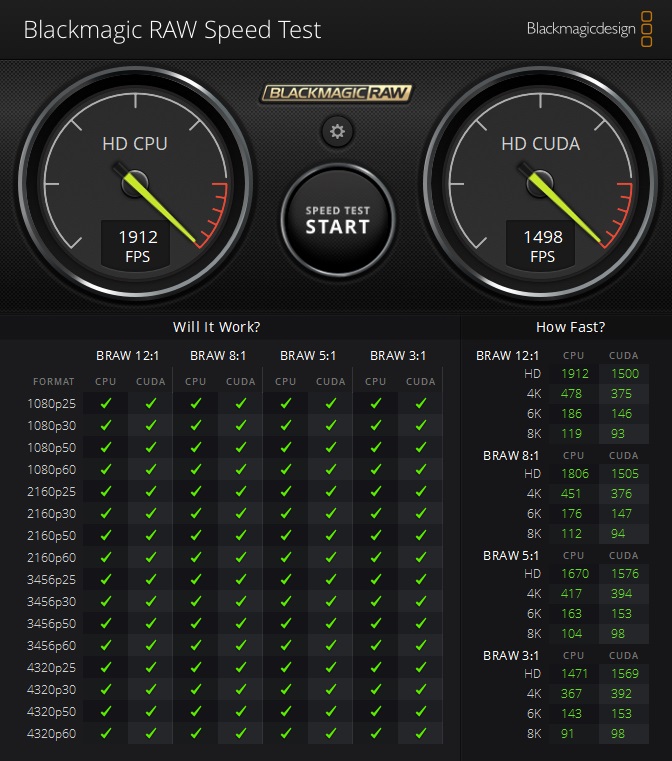This screenshot has height=761, width=672.
Task: Click the 1080p25 BRAW 3:1 CUDA checkmark
Action: click(421, 403)
